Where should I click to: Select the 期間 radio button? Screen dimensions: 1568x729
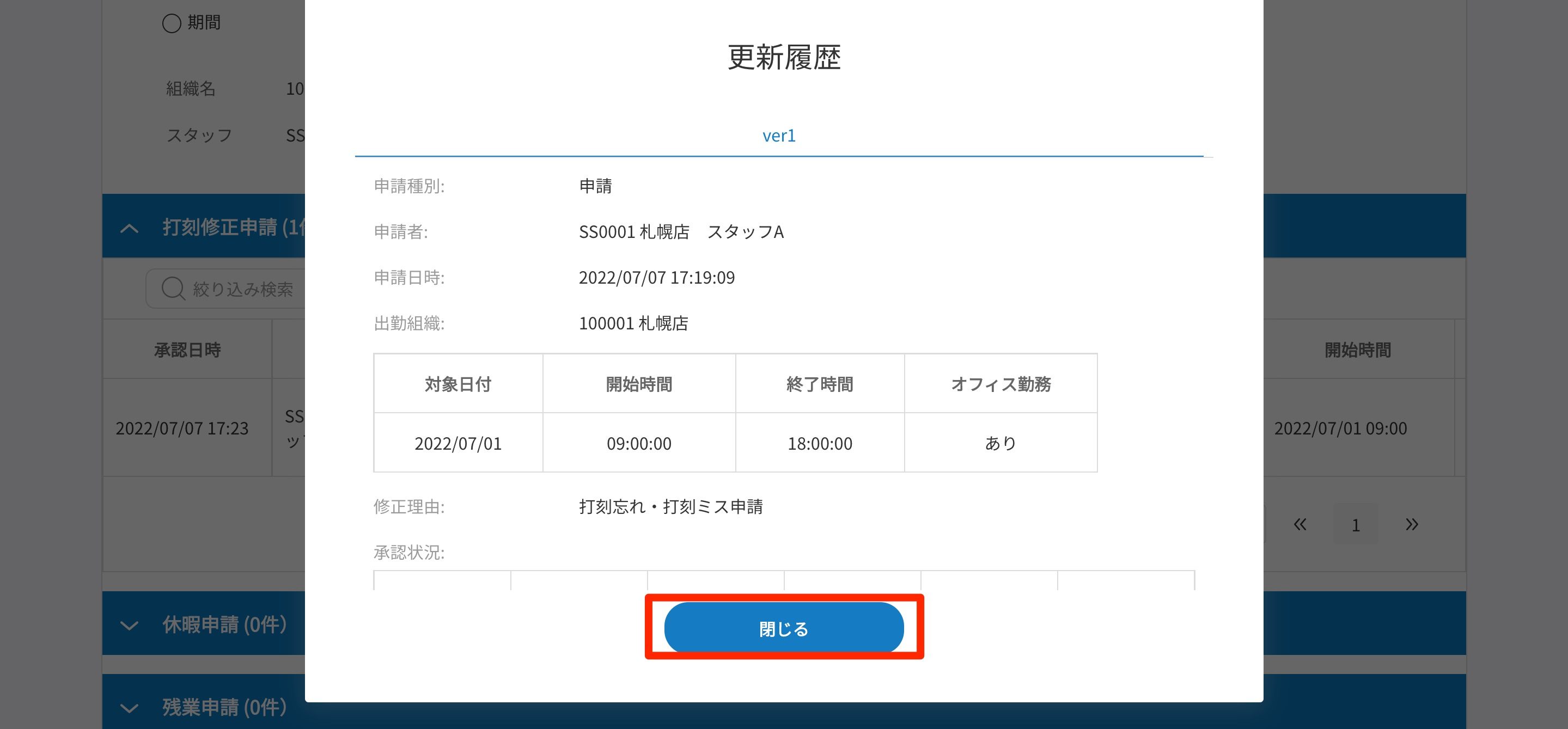[172, 24]
